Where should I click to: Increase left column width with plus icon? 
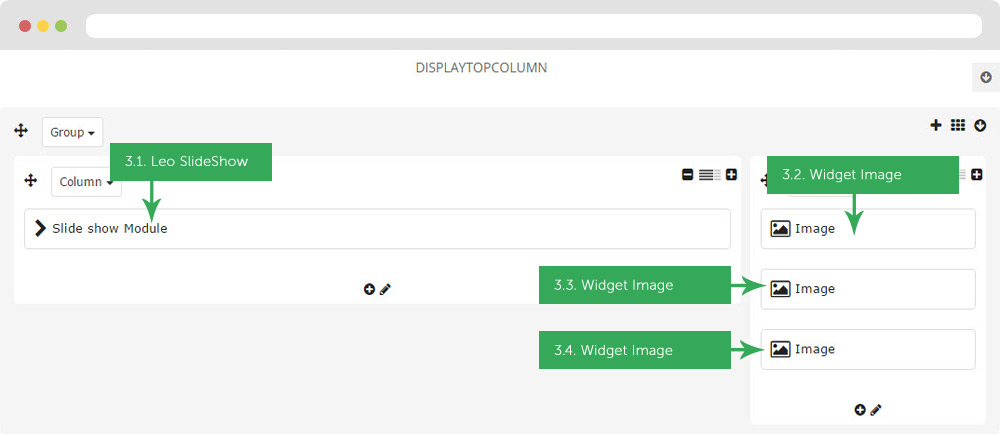(x=731, y=175)
